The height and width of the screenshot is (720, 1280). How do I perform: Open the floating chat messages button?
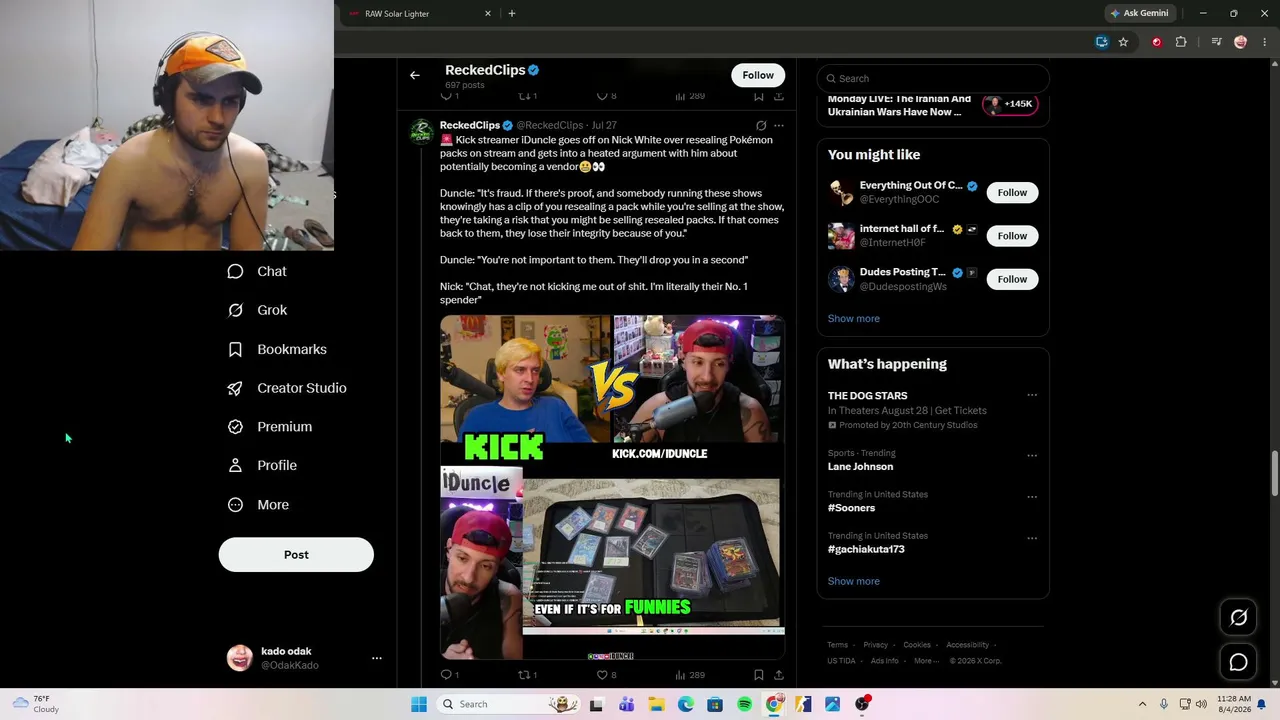pos(1238,662)
